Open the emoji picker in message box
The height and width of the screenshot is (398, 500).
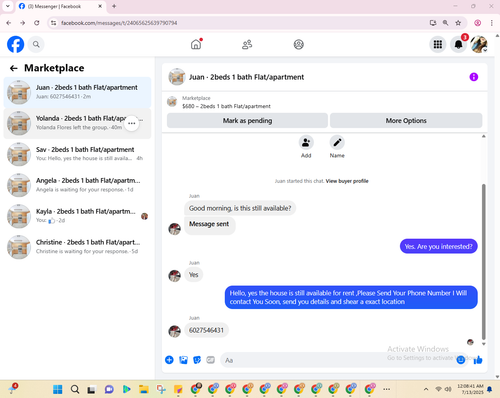(461, 360)
